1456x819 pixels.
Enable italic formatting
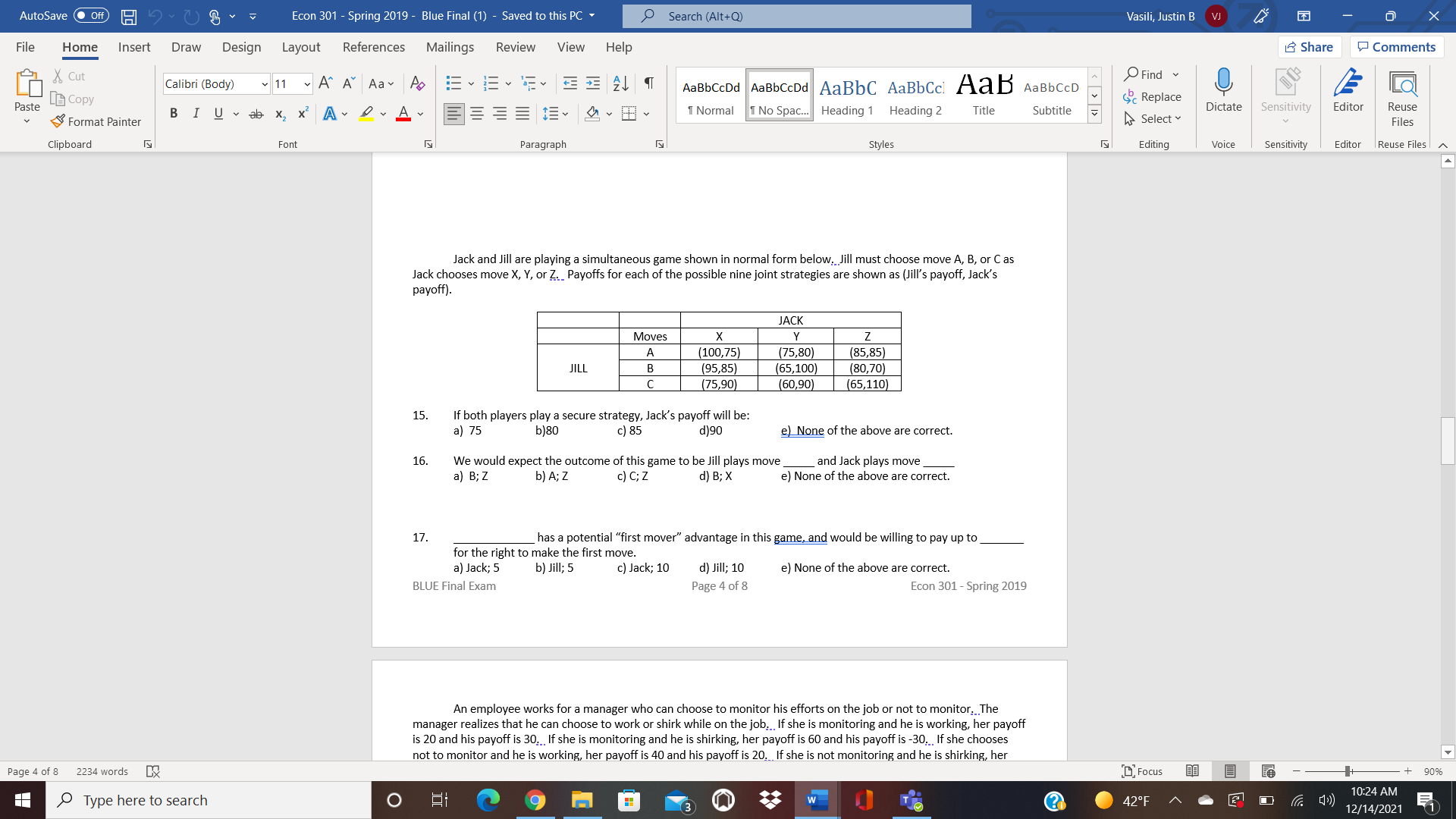click(x=196, y=113)
